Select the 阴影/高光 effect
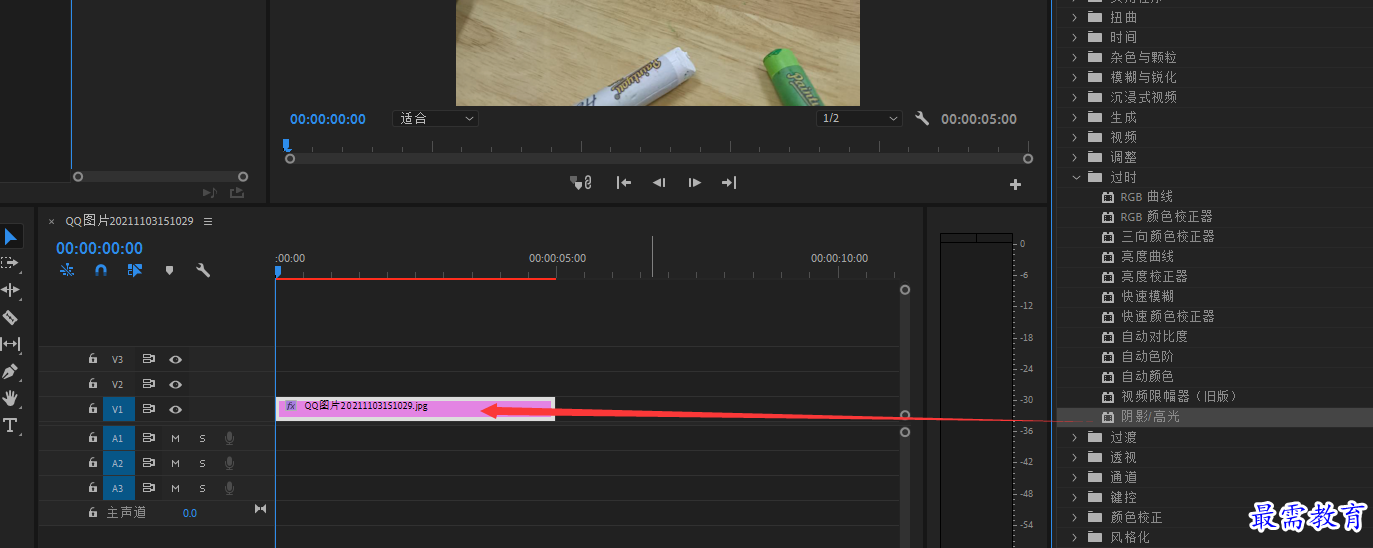 [x=1150, y=417]
